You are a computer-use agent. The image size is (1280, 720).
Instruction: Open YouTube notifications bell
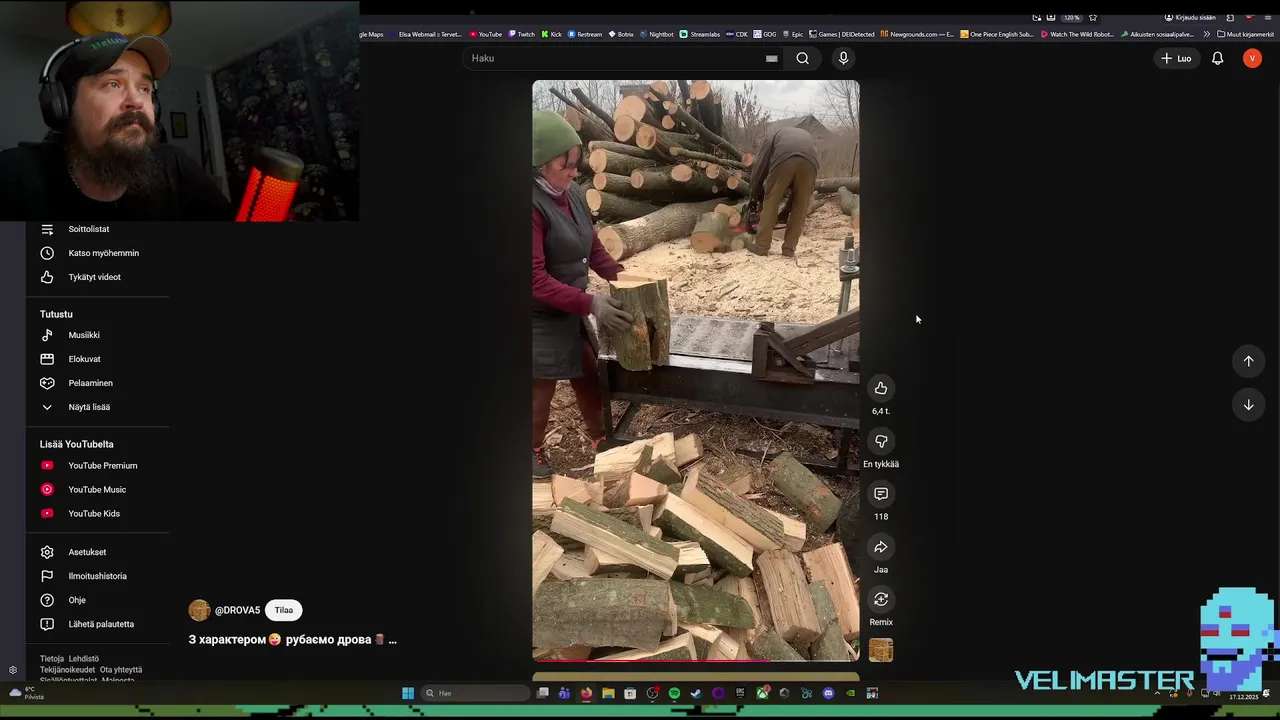1217,58
